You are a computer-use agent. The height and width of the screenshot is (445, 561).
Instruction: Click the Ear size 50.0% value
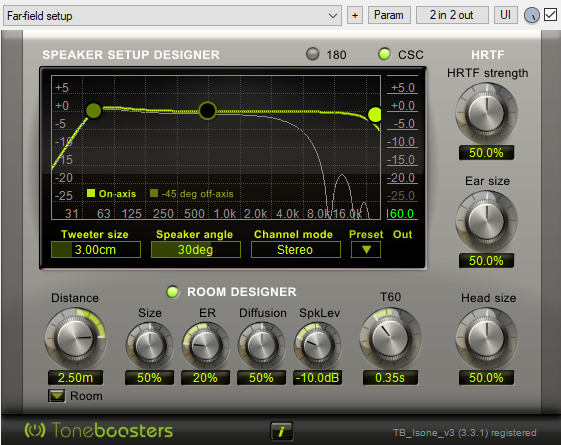pyautogui.click(x=486, y=261)
